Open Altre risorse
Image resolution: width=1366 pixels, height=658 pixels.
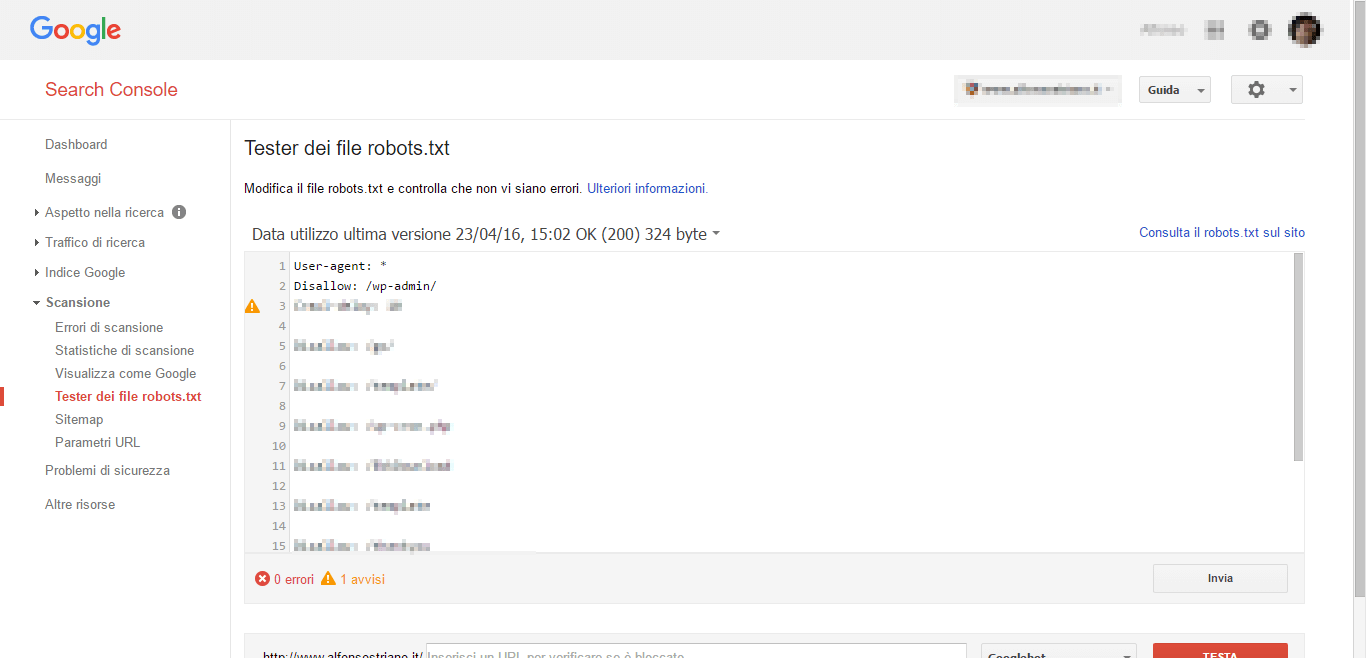(x=80, y=504)
